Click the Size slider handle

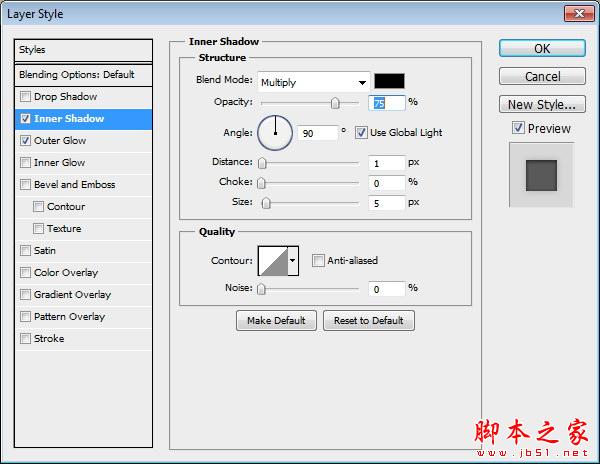(x=266, y=203)
